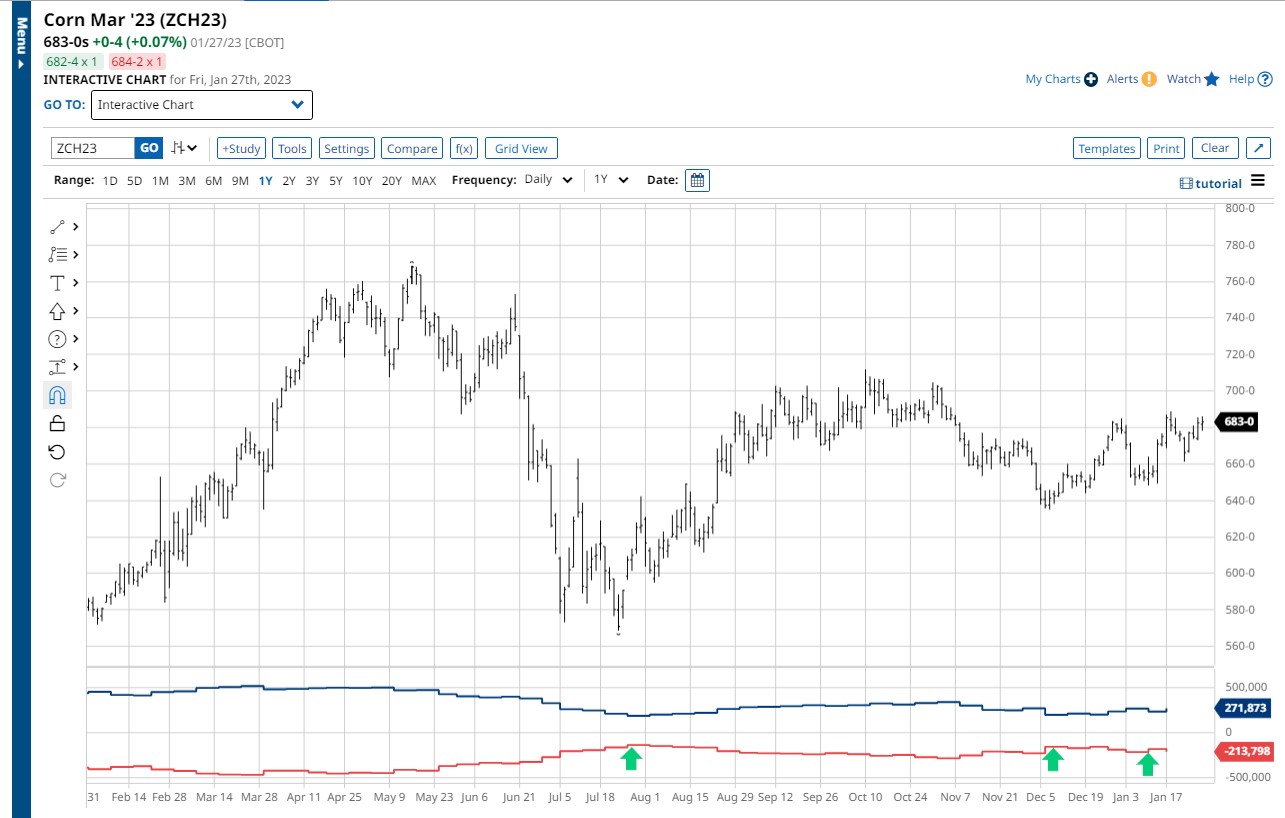Screen dimensions: 1285x818
Task: Set range to 1M
Action: click(x=160, y=181)
